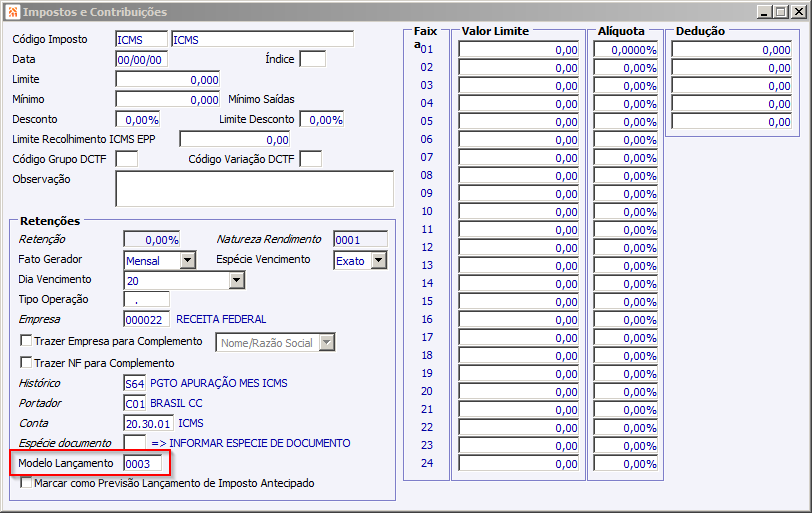Close the Impostos e Contribuições window
This screenshot has height=513, width=812.
click(x=799, y=11)
